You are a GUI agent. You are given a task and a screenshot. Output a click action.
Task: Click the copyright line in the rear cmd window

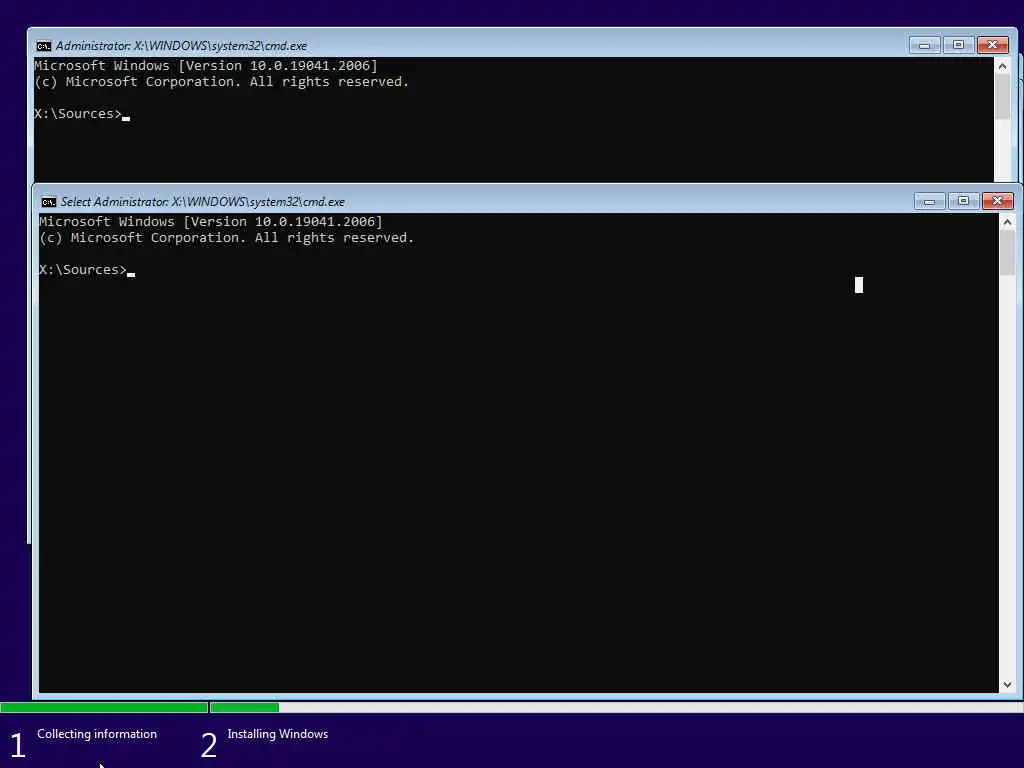coord(221,82)
